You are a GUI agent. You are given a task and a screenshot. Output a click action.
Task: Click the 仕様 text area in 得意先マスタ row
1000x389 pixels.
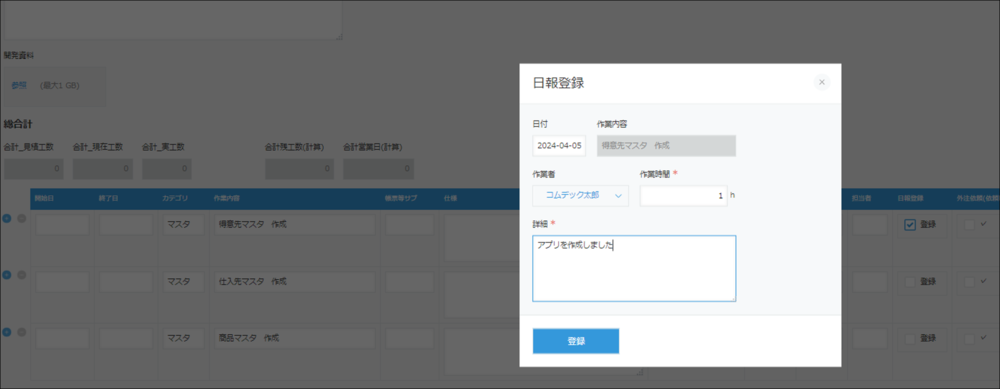point(482,238)
